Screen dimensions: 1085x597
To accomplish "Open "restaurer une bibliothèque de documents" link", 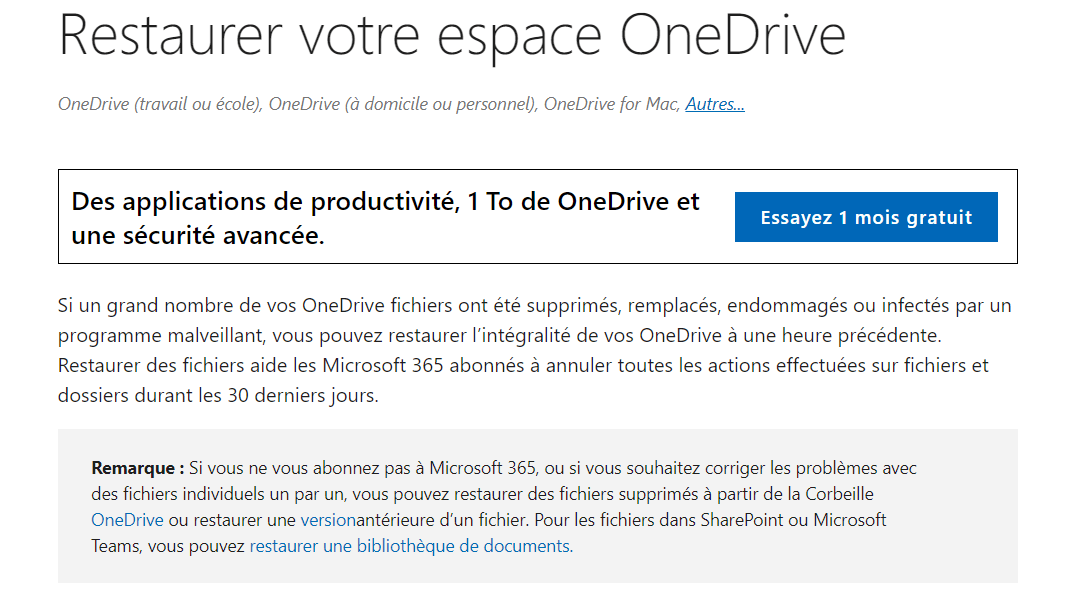I will click(411, 546).
